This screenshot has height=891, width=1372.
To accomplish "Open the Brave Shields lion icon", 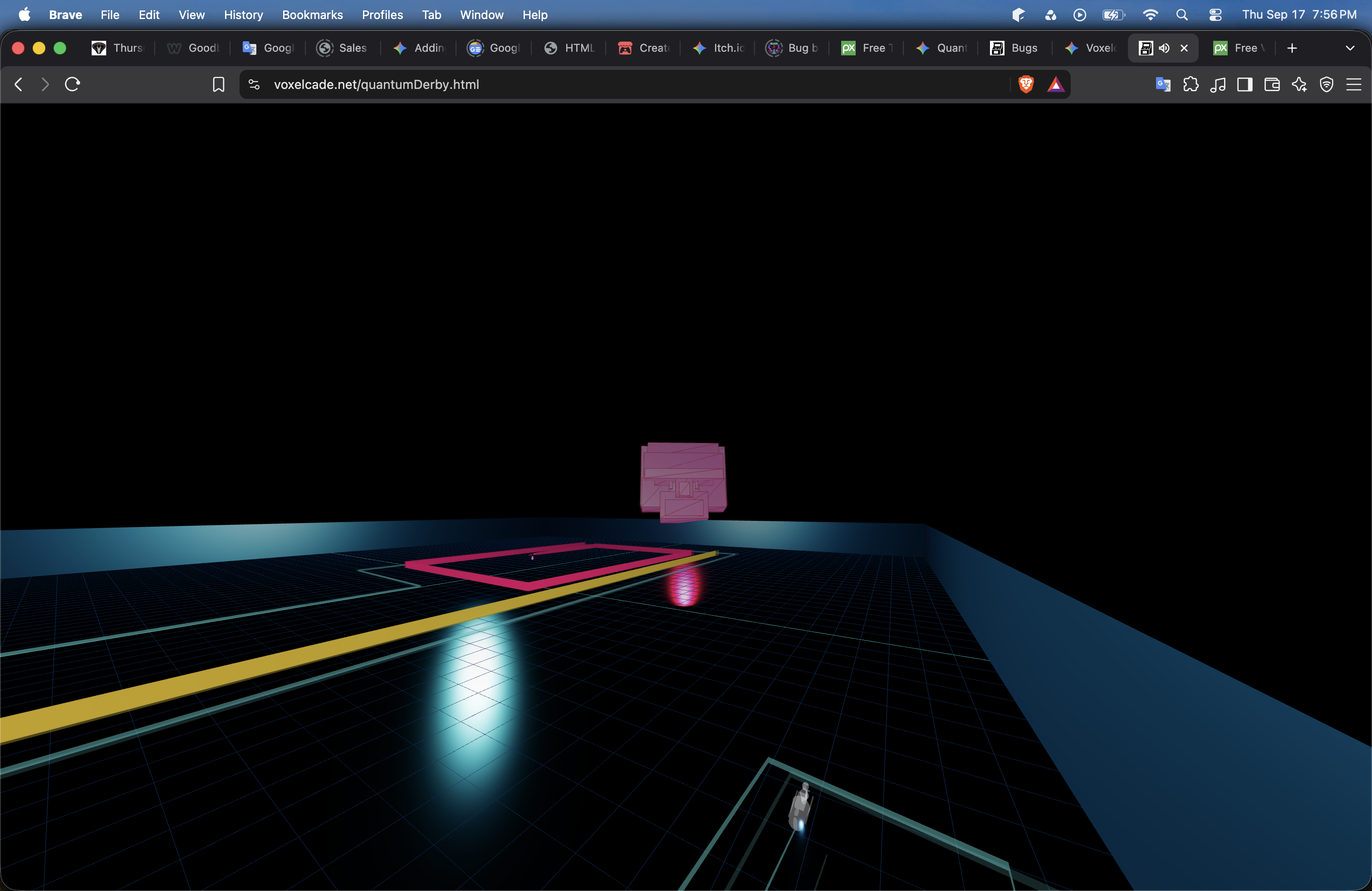I will tap(1026, 85).
